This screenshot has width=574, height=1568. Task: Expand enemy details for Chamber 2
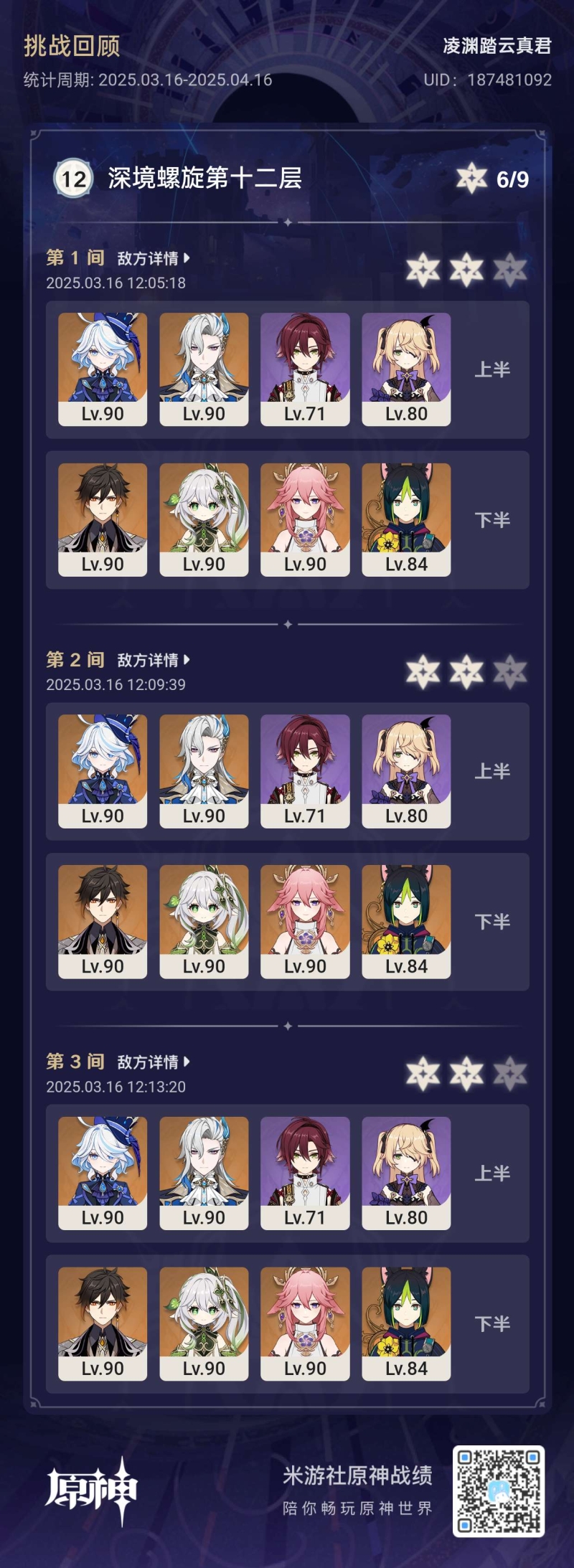[154, 660]
